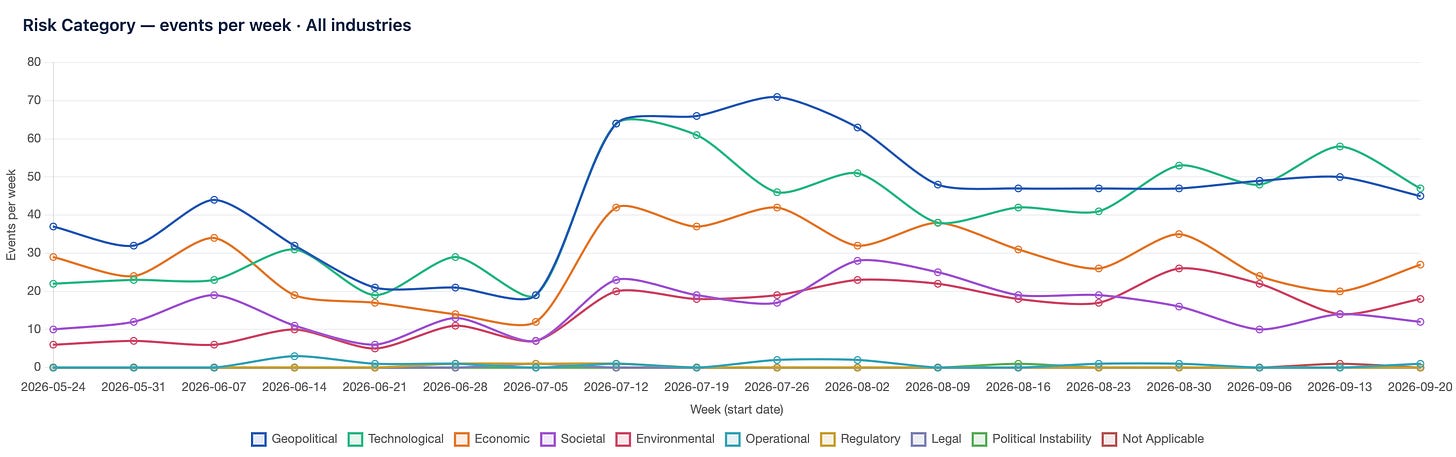This screenshot has height=457, width=1456.
Task: Click Technological data point at 2026-09-13
Action: click(x=1339, y=147)
